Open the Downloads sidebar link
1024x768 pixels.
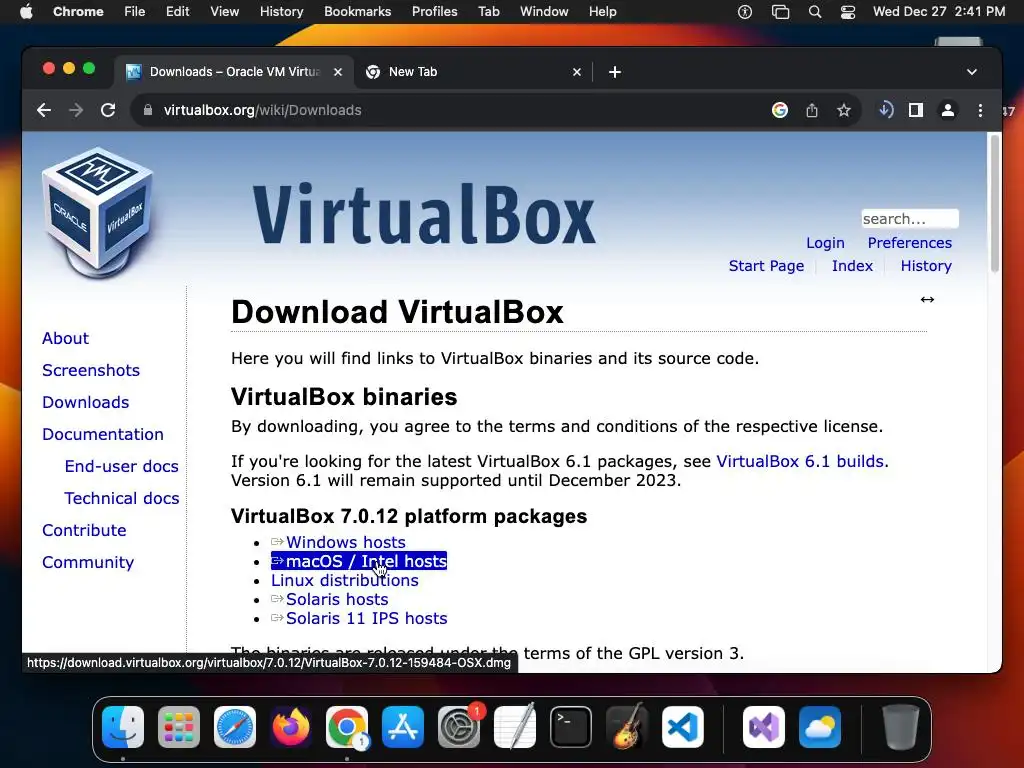coord(86,402)
